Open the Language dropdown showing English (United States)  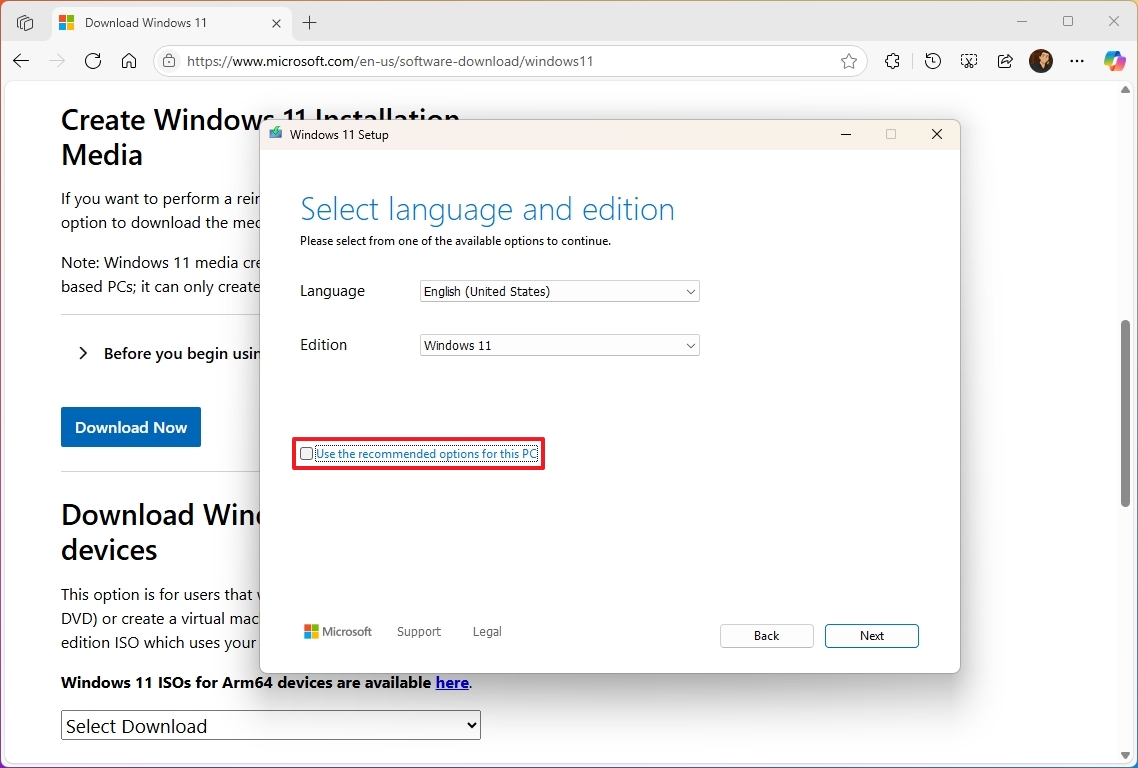point(559,291)
